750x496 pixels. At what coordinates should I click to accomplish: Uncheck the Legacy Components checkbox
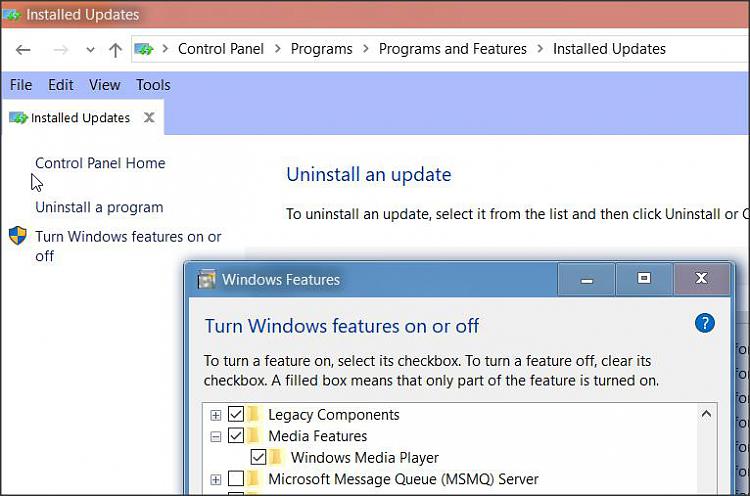[x=236, y=414]
